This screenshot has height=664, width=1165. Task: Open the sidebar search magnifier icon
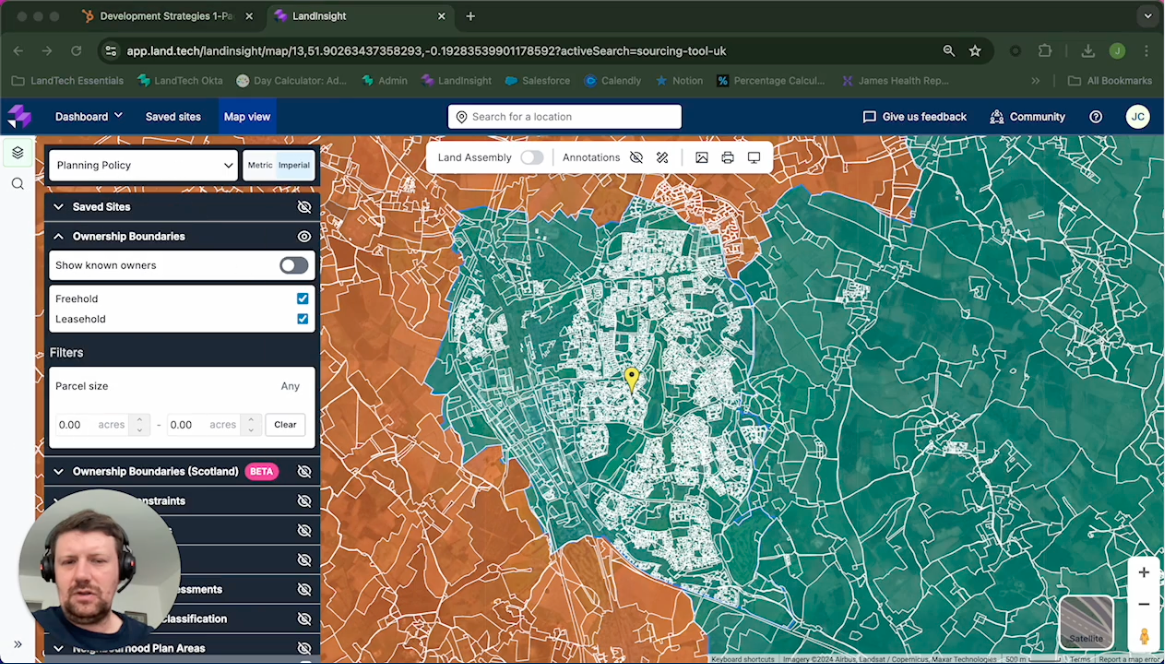click(18, 184)
